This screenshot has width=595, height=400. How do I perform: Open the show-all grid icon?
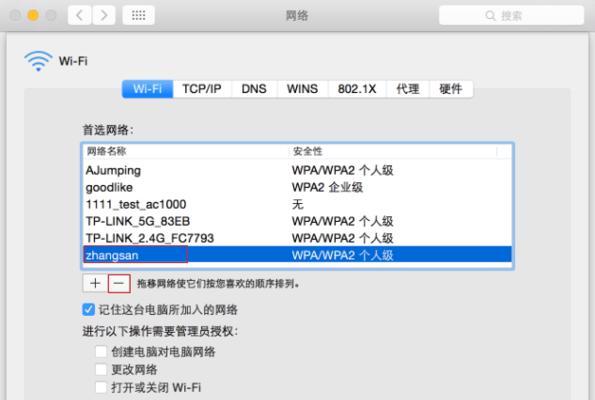[139, 16]
